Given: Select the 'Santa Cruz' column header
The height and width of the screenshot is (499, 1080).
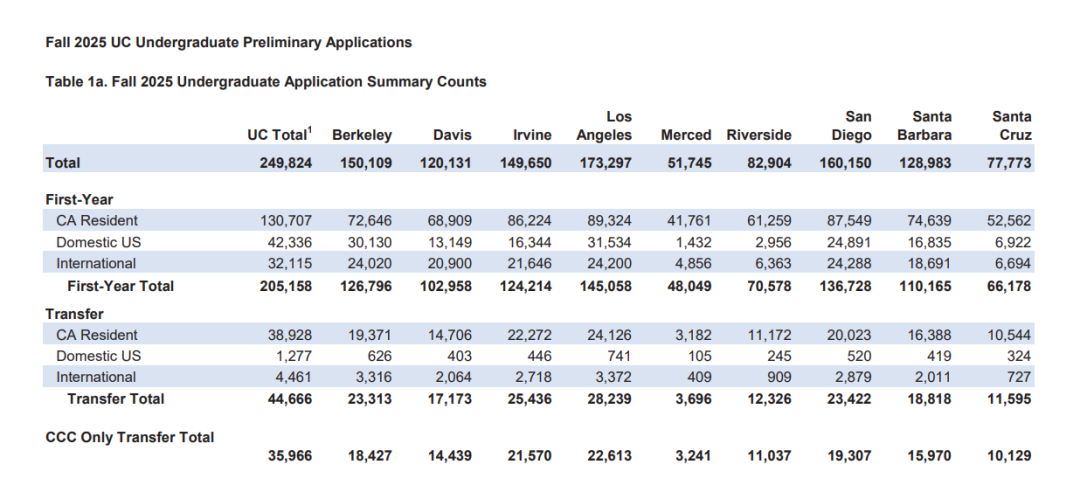Looking at the screenshot, I should [x=1012, y=126].
